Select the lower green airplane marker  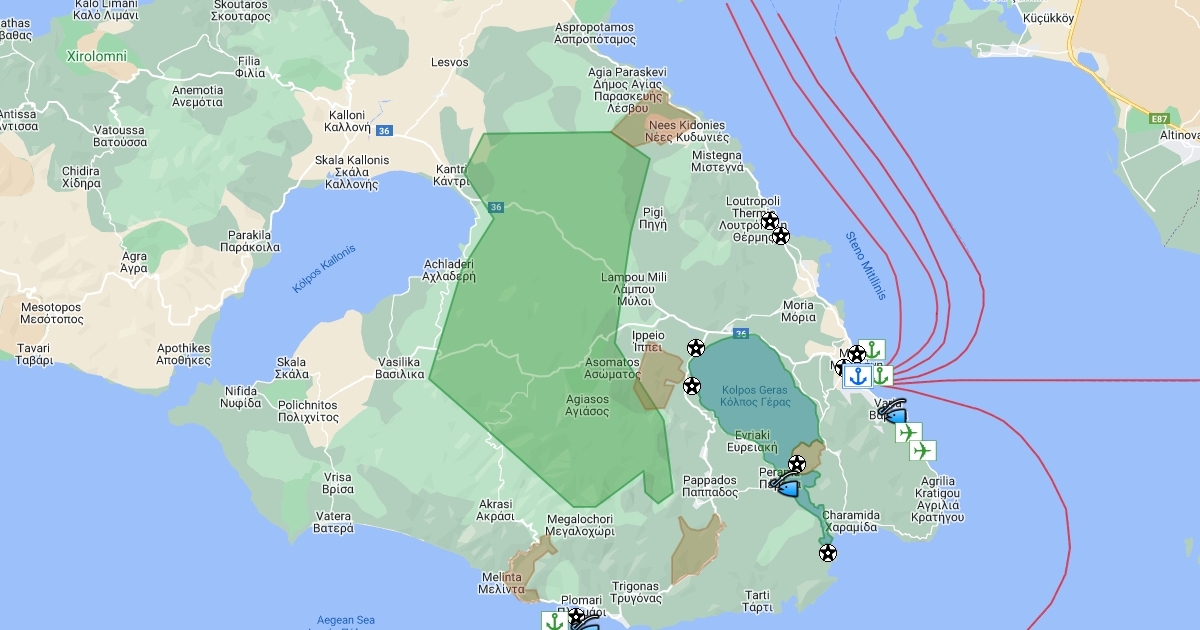pos(923,451)
